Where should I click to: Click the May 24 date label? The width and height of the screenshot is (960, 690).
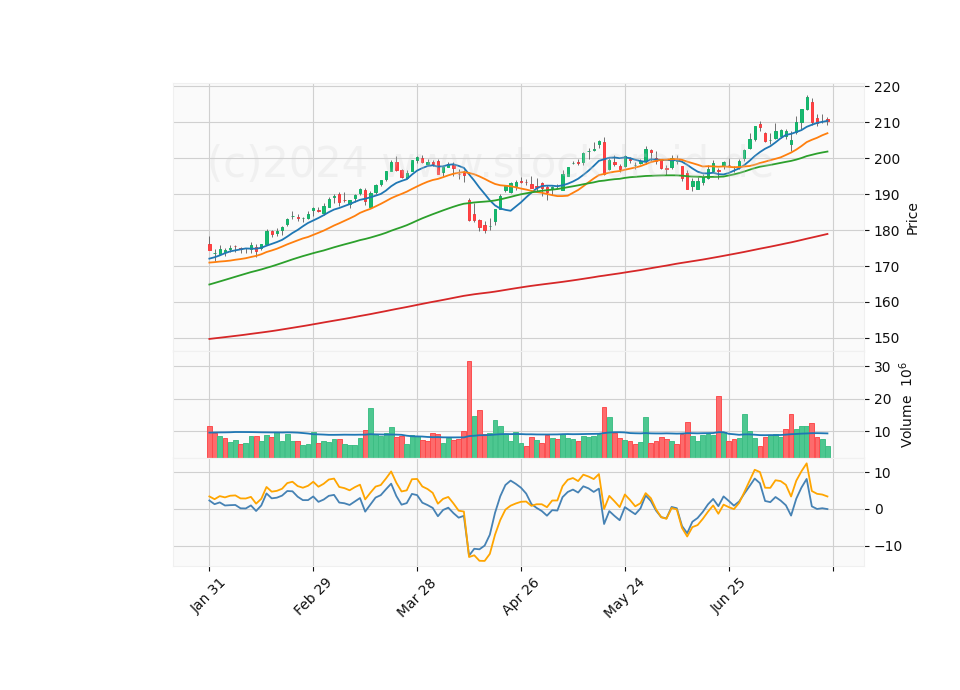tap(623, 598)
